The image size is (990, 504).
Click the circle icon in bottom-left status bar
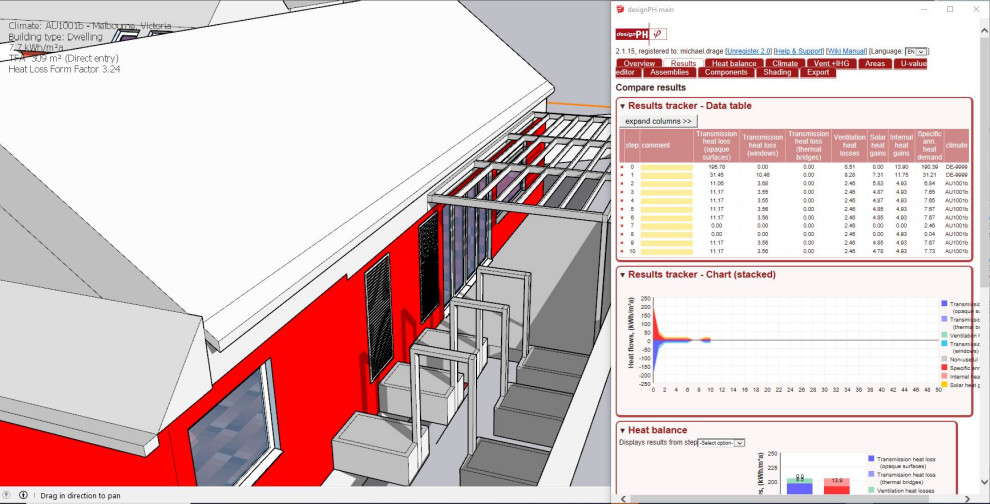8,495
